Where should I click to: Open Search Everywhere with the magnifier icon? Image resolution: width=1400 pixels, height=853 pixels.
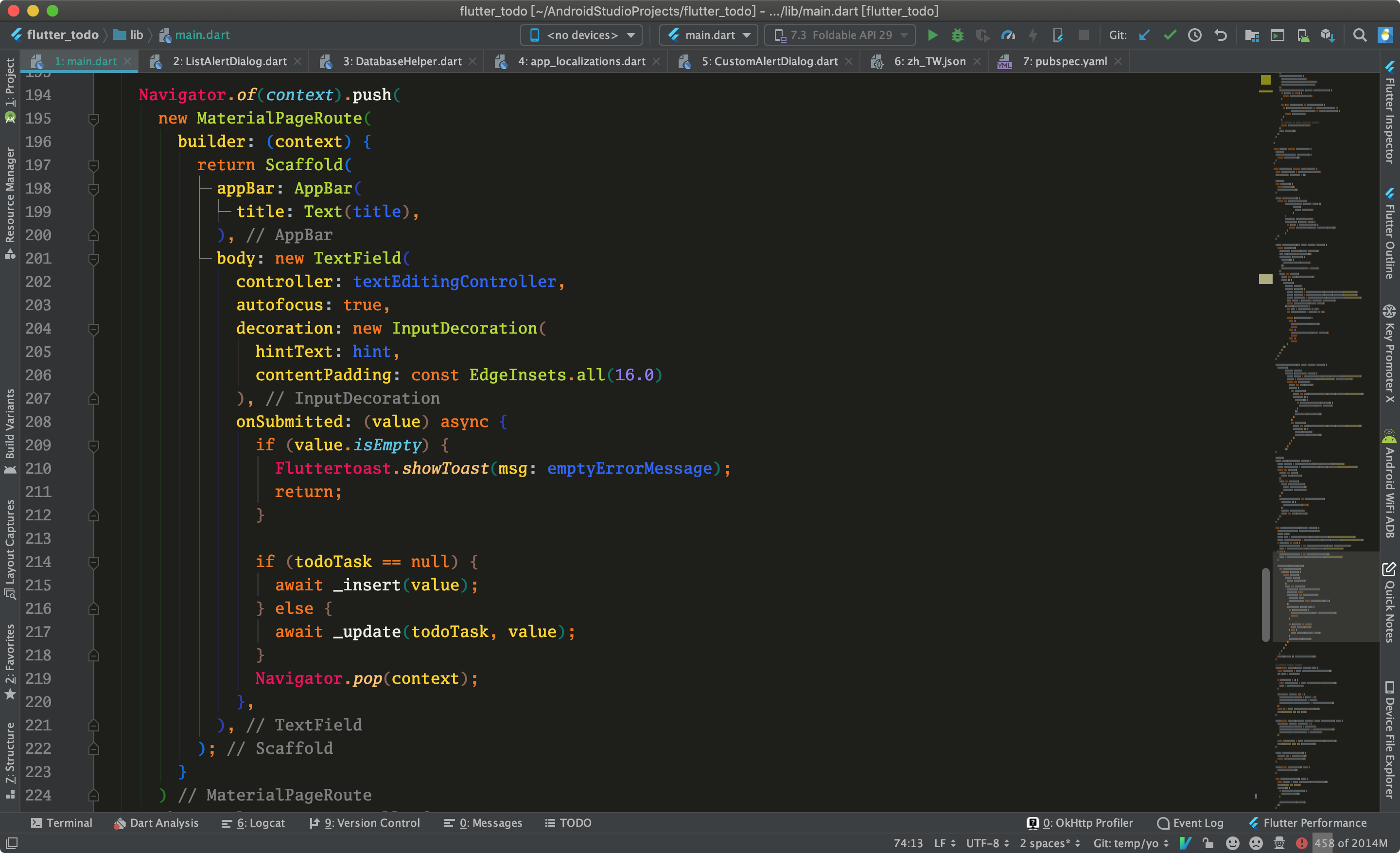pyautogui.click(x=1360, y=35)
